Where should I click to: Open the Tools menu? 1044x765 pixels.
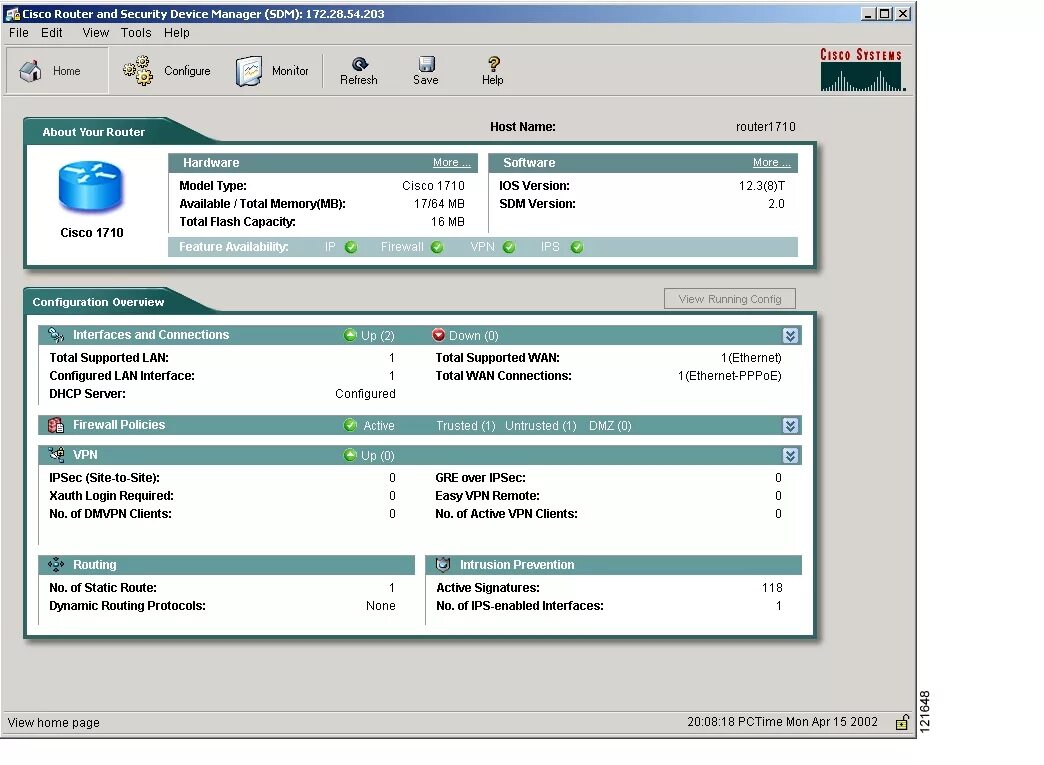tap(136, 33)
